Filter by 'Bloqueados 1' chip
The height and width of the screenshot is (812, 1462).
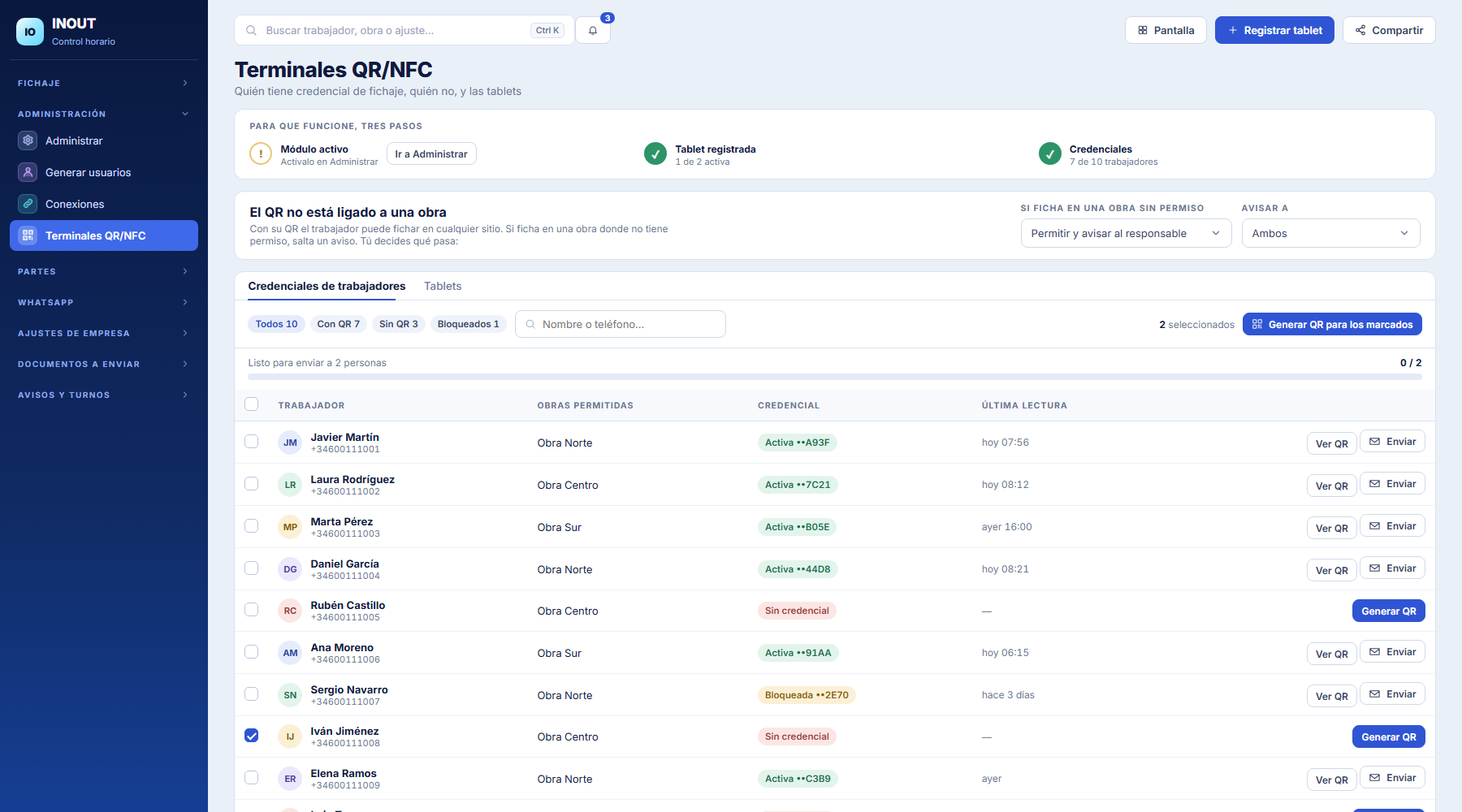469,324
